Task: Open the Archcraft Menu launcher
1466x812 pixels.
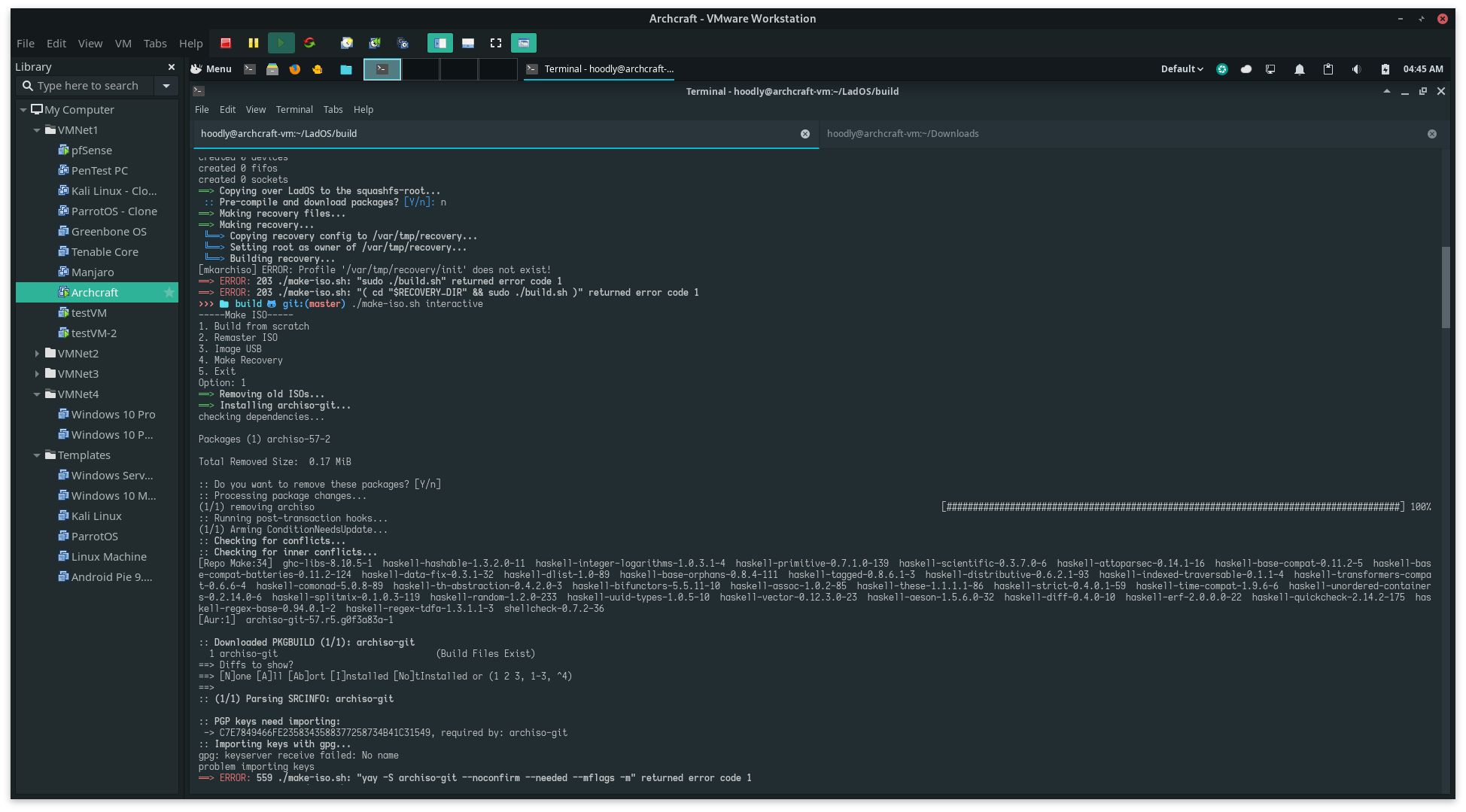Action: click(211, 68)
